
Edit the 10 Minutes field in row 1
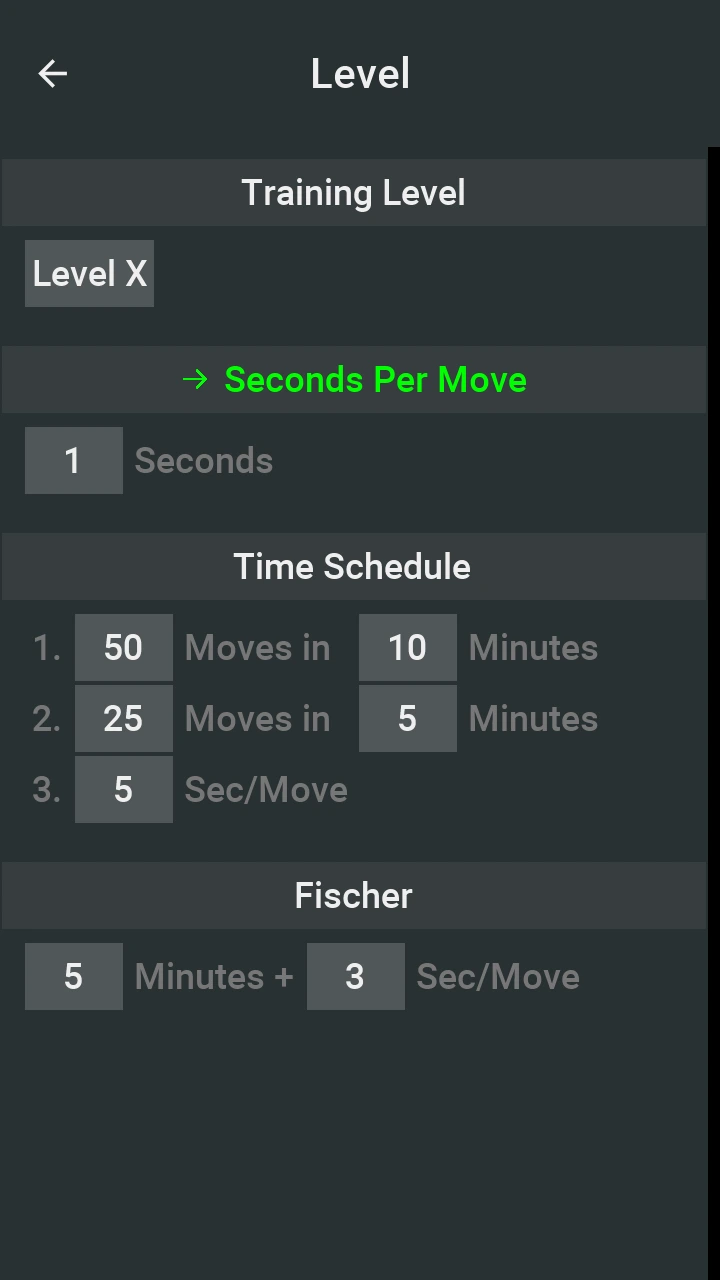[x=407, y=648]
